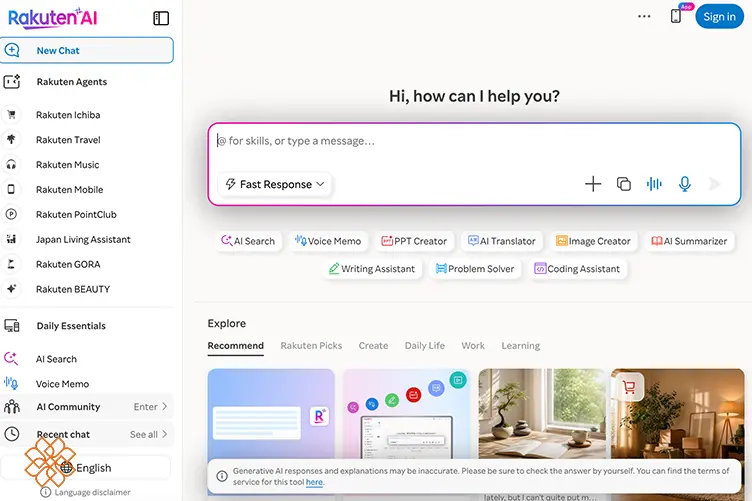
Task: Click the Japan Living Assistant icon
Action: [11, 239]
